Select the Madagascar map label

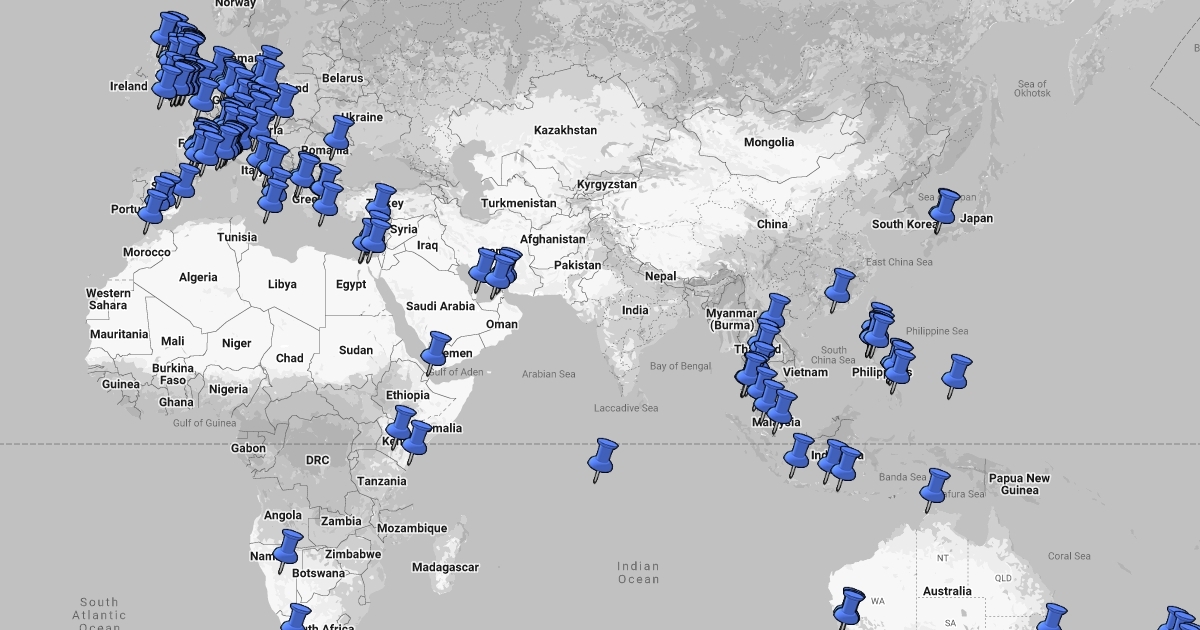point(445,567)
